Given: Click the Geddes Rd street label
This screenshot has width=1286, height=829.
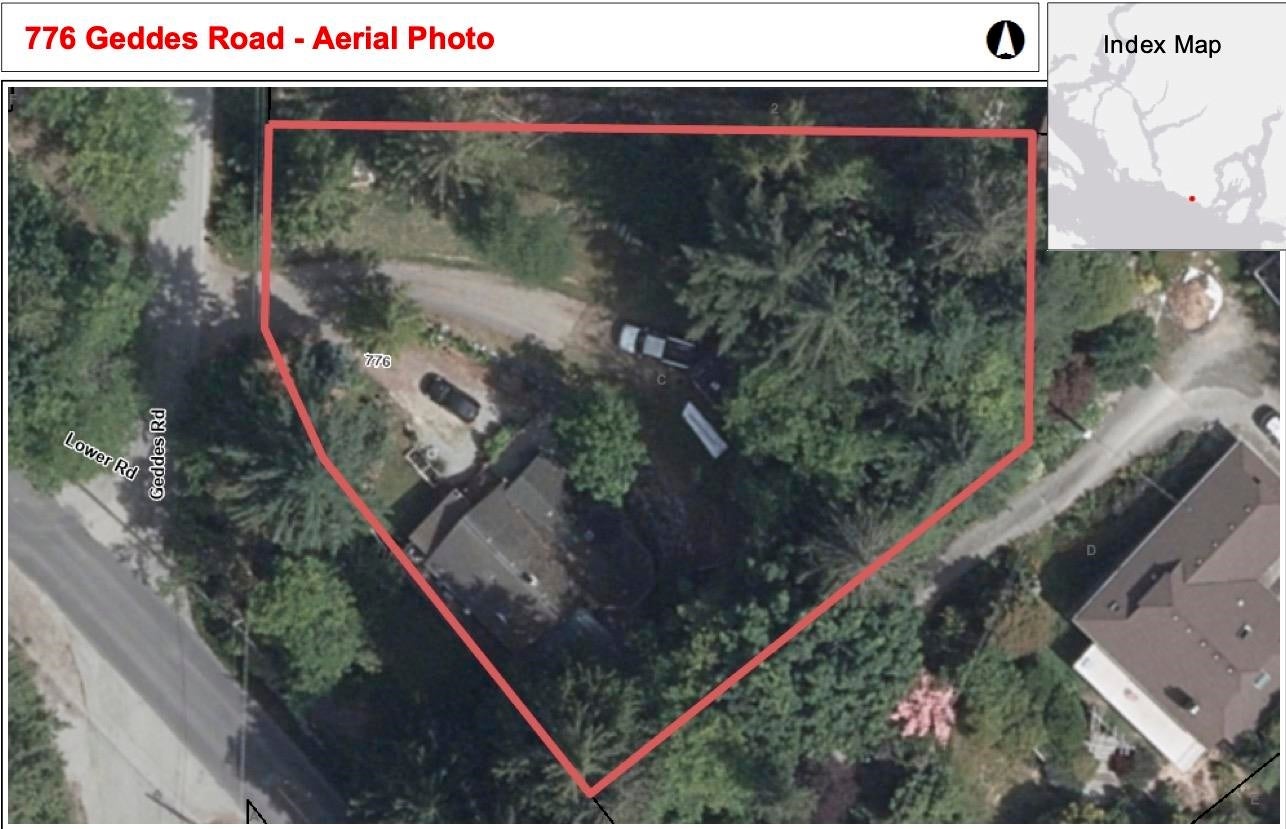Looking at the screenshot, I should point(158,453).
